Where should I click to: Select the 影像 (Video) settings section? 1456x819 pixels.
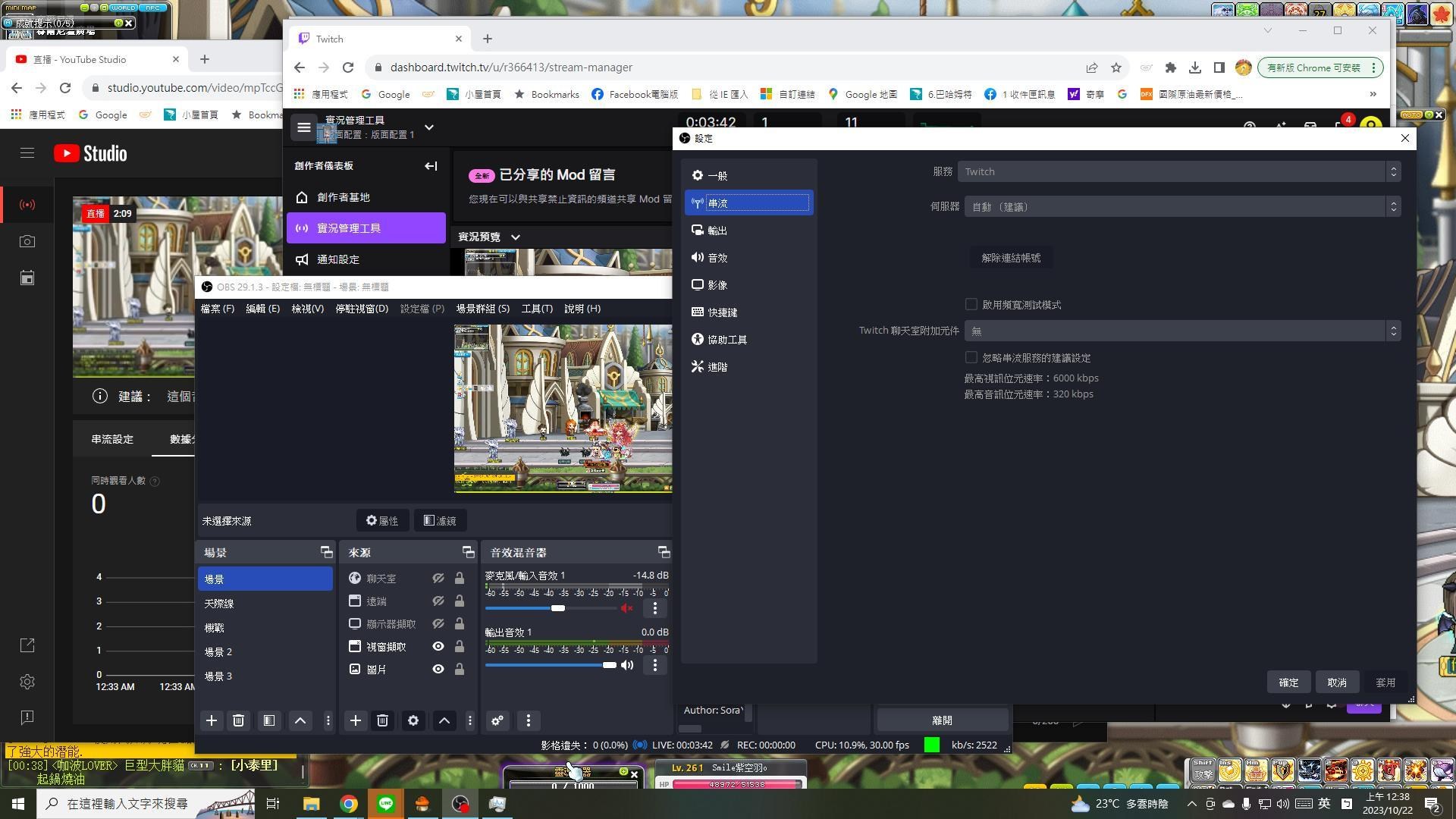717,284
